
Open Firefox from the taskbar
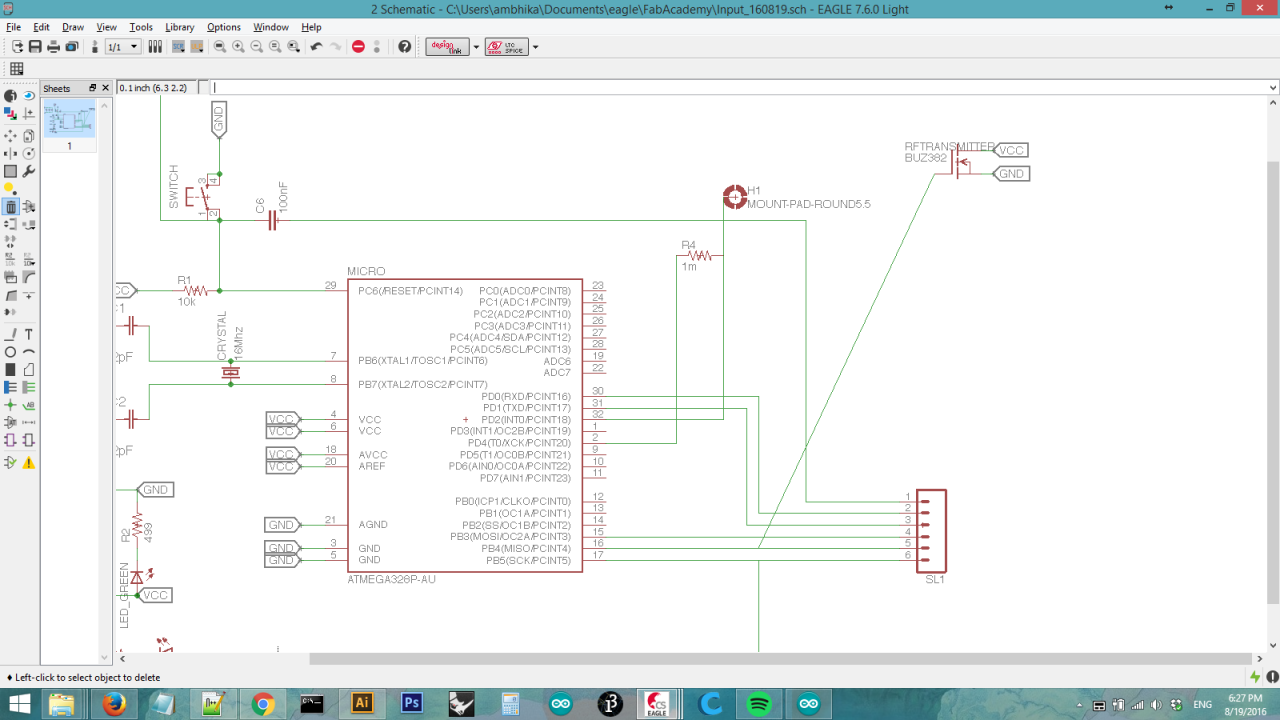[x=113, y=704]
